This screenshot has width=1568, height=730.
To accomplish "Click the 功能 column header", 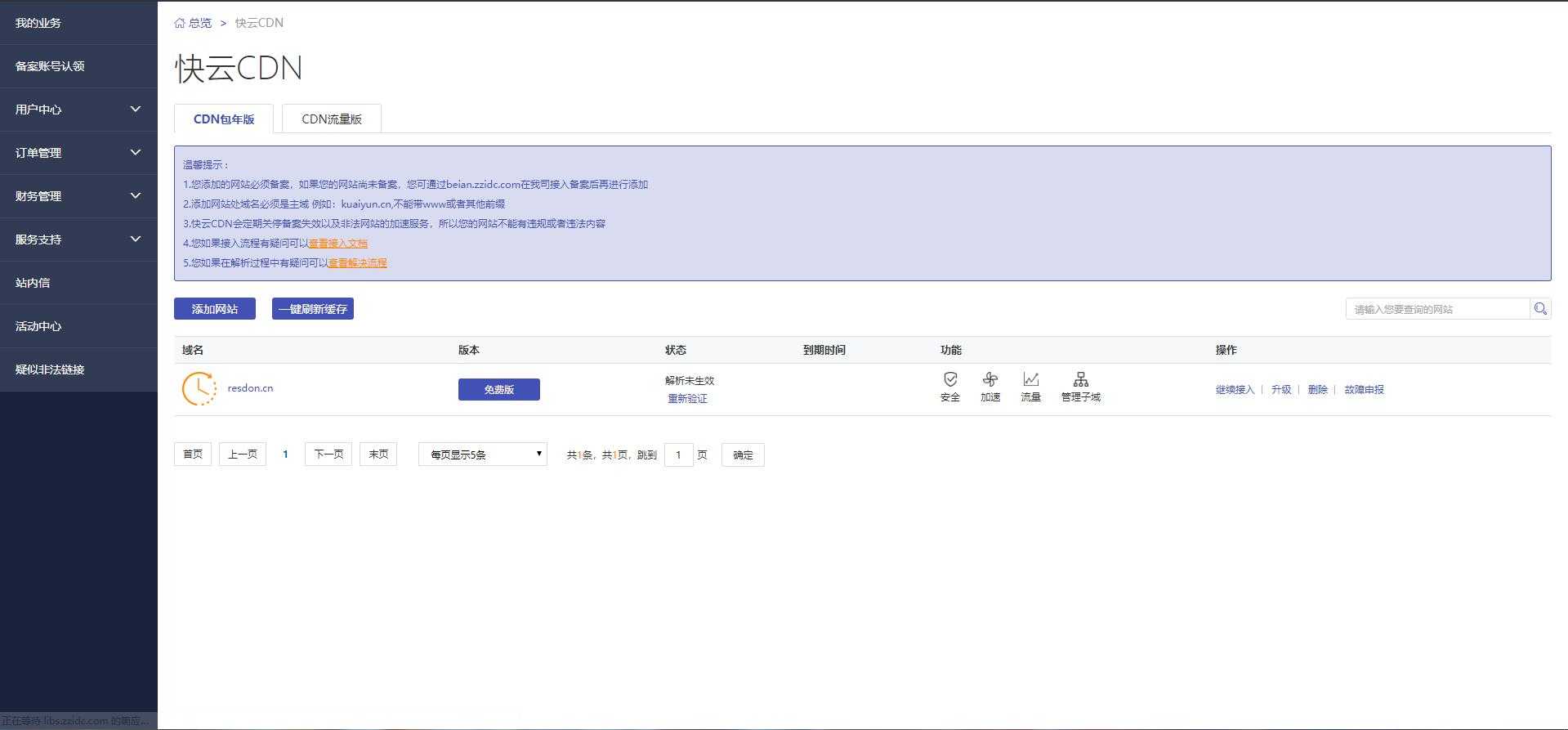I will (x=951, y=350).
